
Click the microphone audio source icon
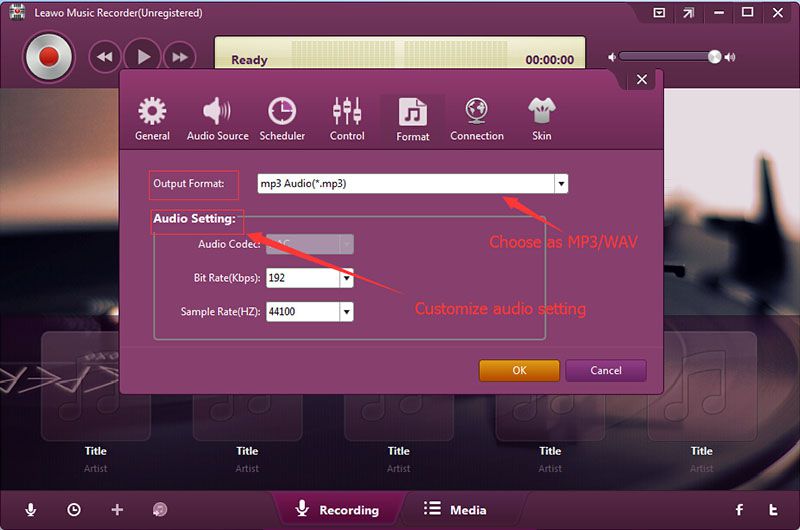pyautogui.click(x=31, y=510)
